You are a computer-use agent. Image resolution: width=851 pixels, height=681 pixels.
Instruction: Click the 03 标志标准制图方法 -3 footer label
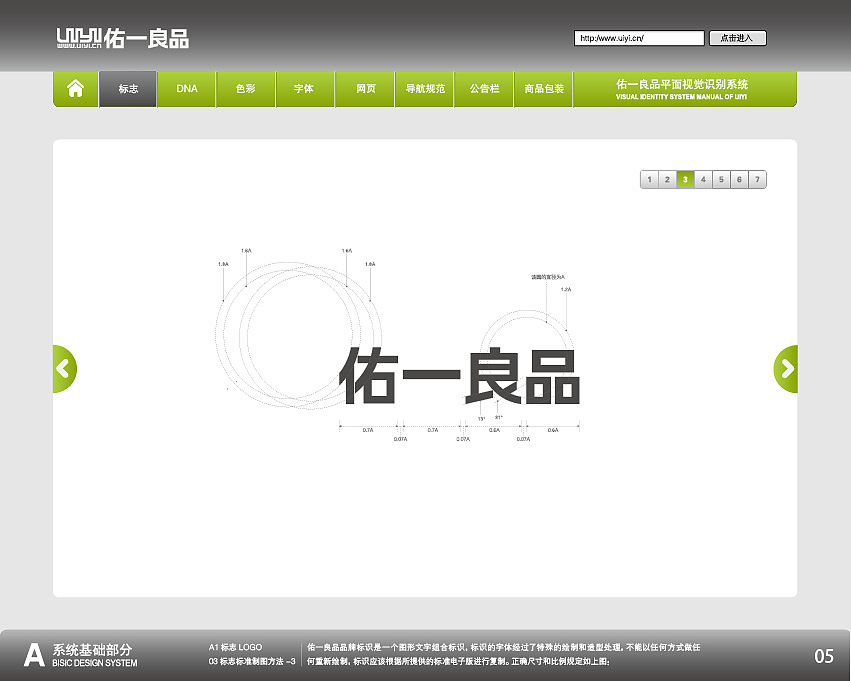(252, 661)
